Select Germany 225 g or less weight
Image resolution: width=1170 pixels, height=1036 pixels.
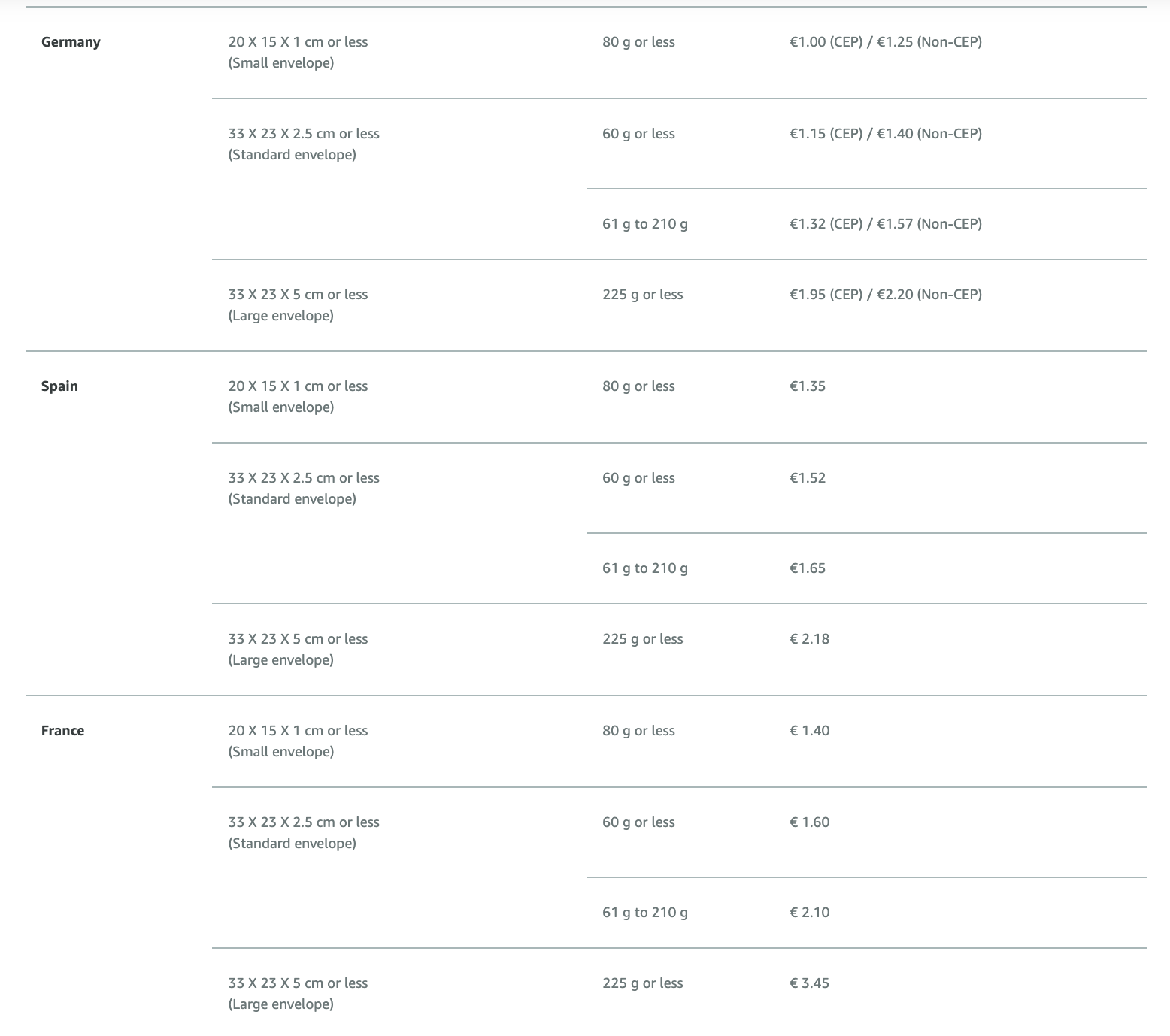(x=643, y=295)
